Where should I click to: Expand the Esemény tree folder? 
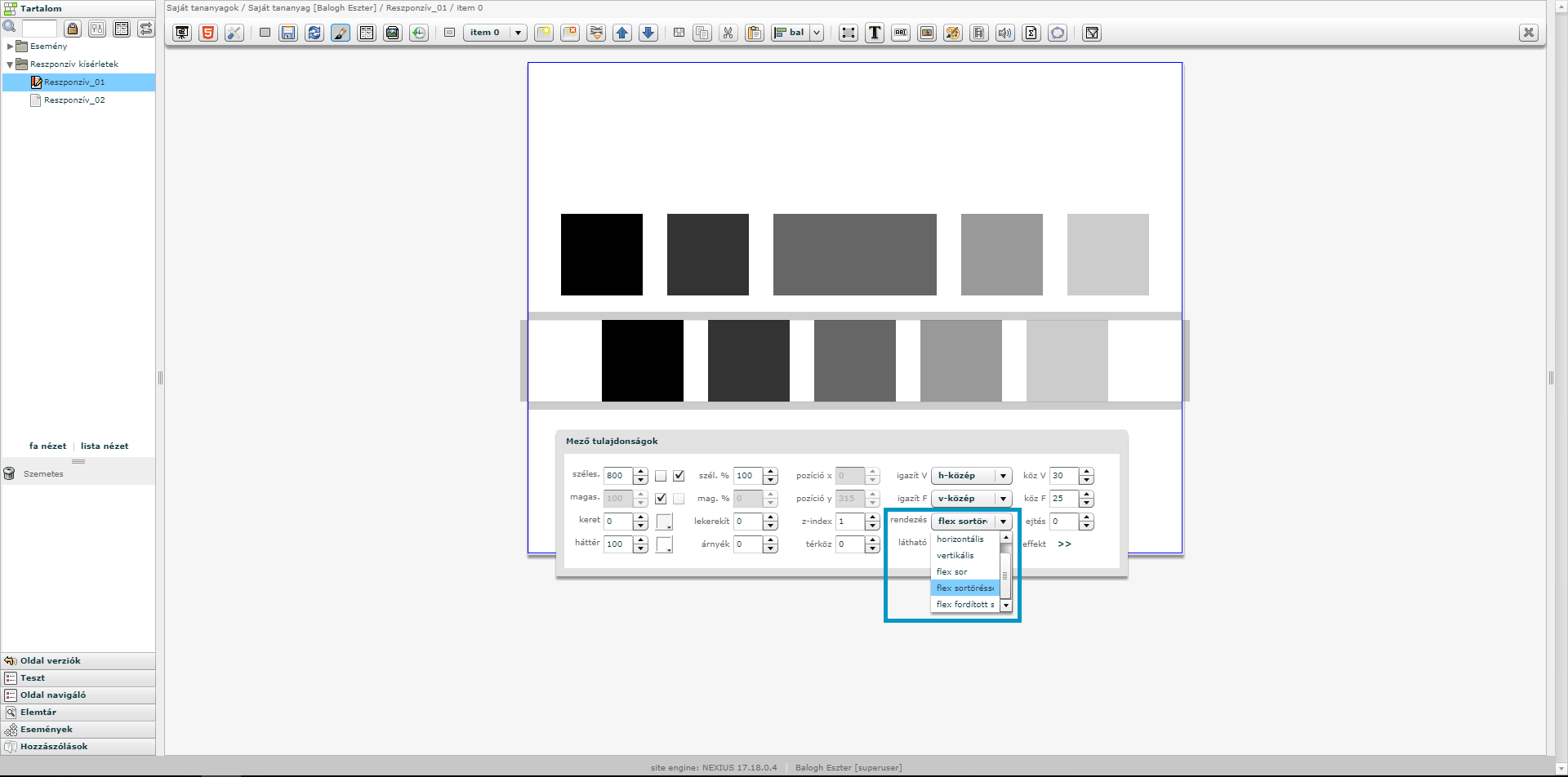pyautogui.click(x=10, y=47)
